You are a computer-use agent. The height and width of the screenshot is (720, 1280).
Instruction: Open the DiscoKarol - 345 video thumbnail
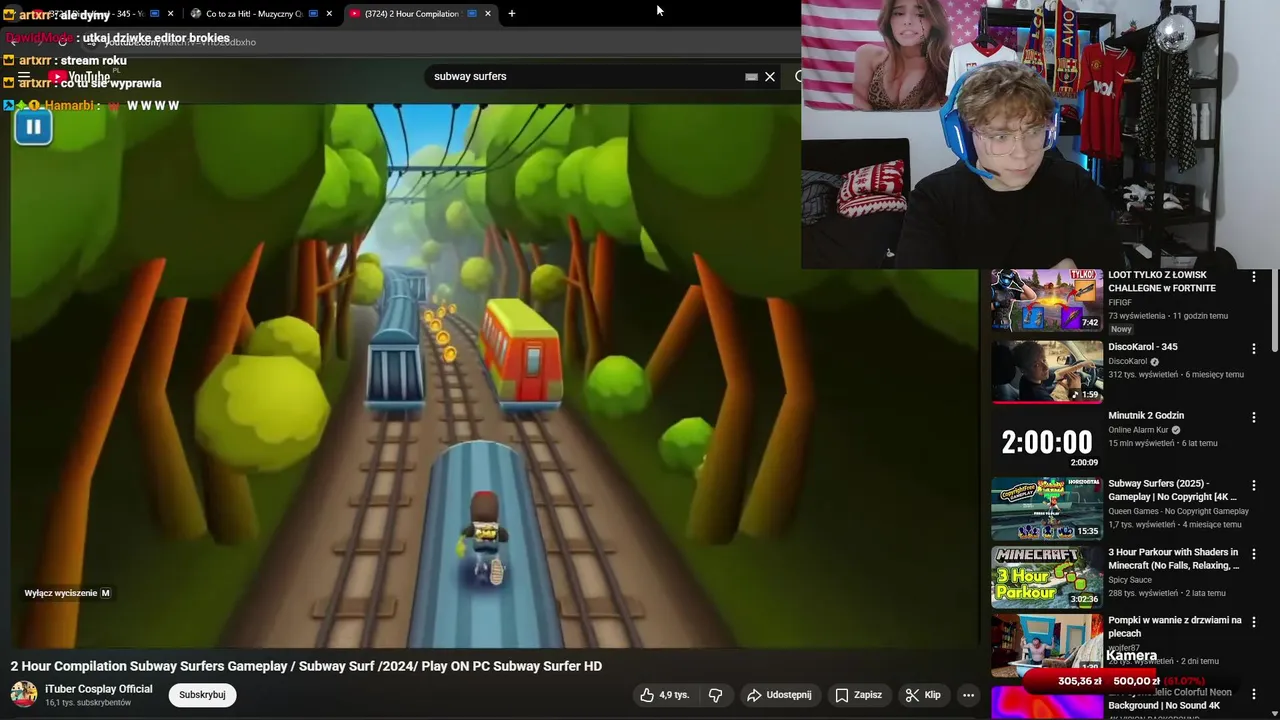tap(1047, 371)
